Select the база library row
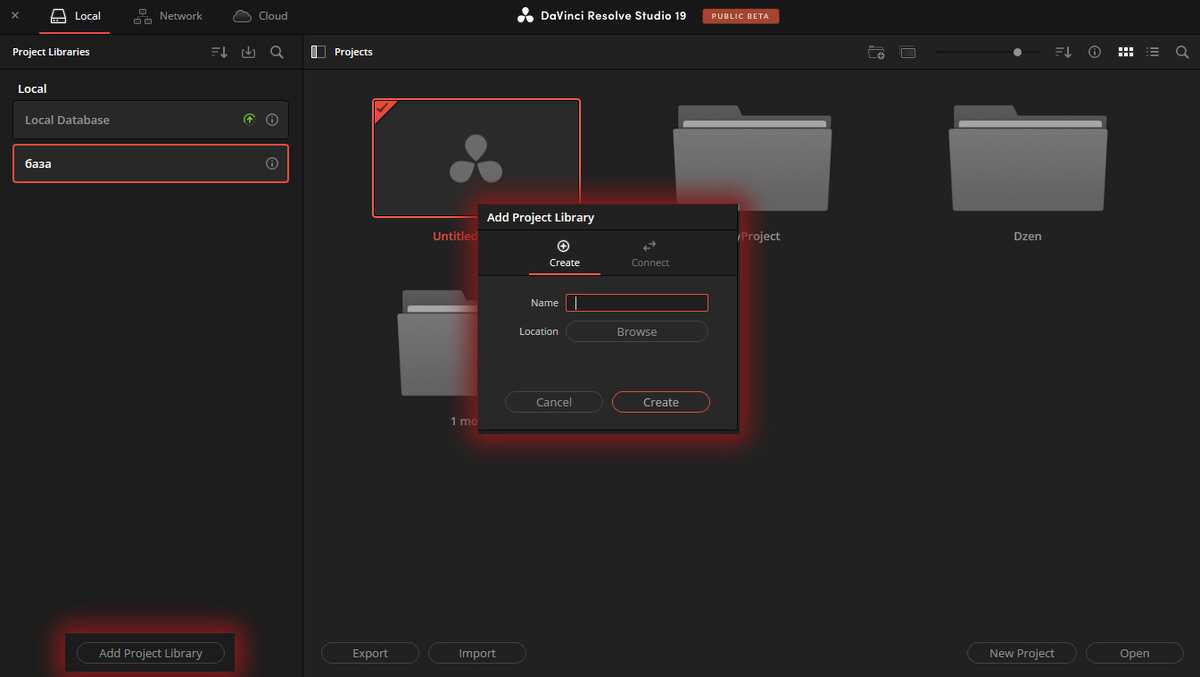This screenshot has width=1200, height=677. (x=151, y=164)
